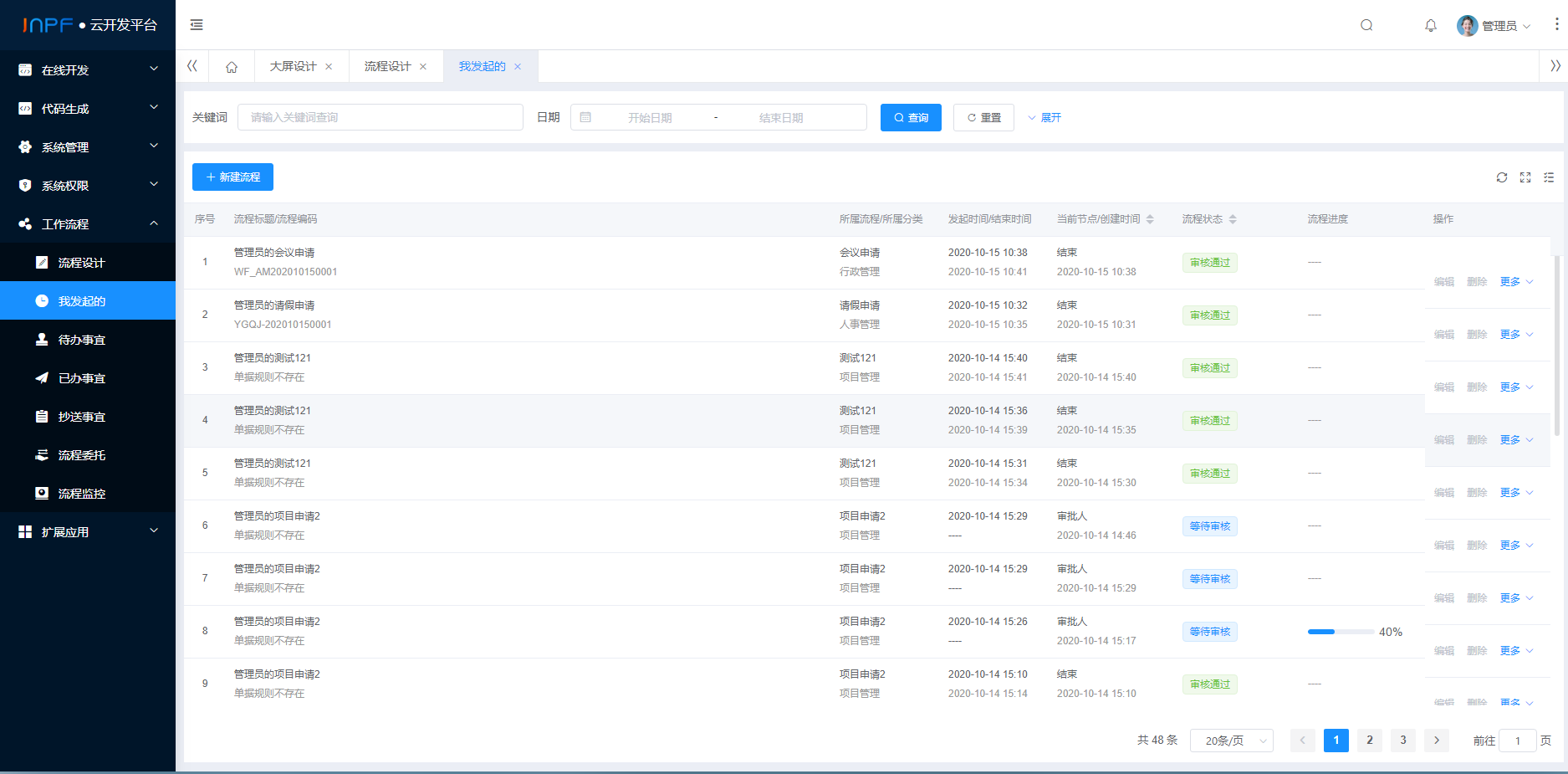Open the column settings icon
1568x774 pixels.
pyautogui.click(x=1549, y=177)
